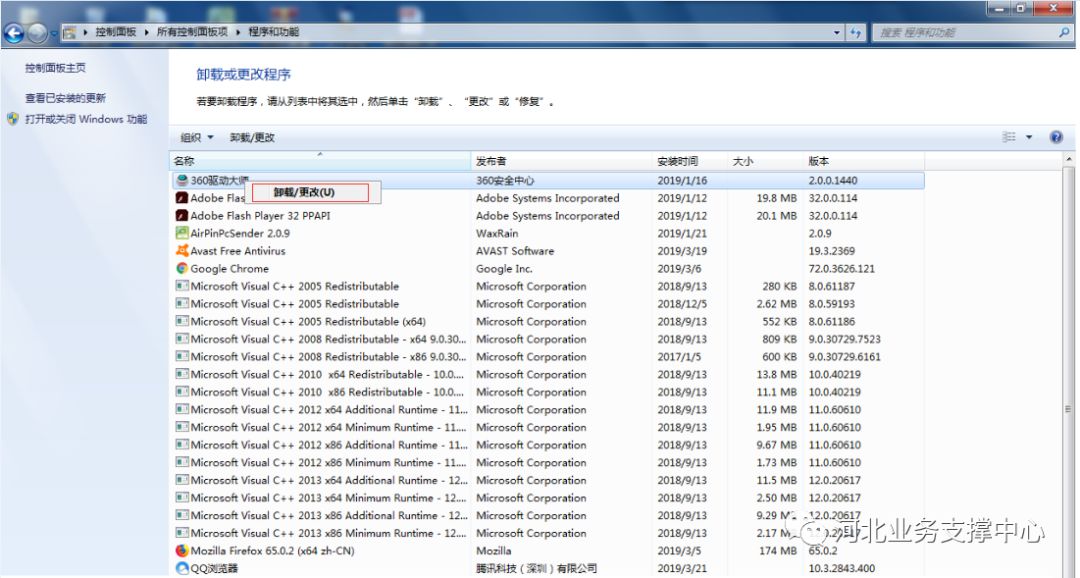1080x578 pixels.
Task: Click install date 2019/3/19
Action: coord(682,251)
